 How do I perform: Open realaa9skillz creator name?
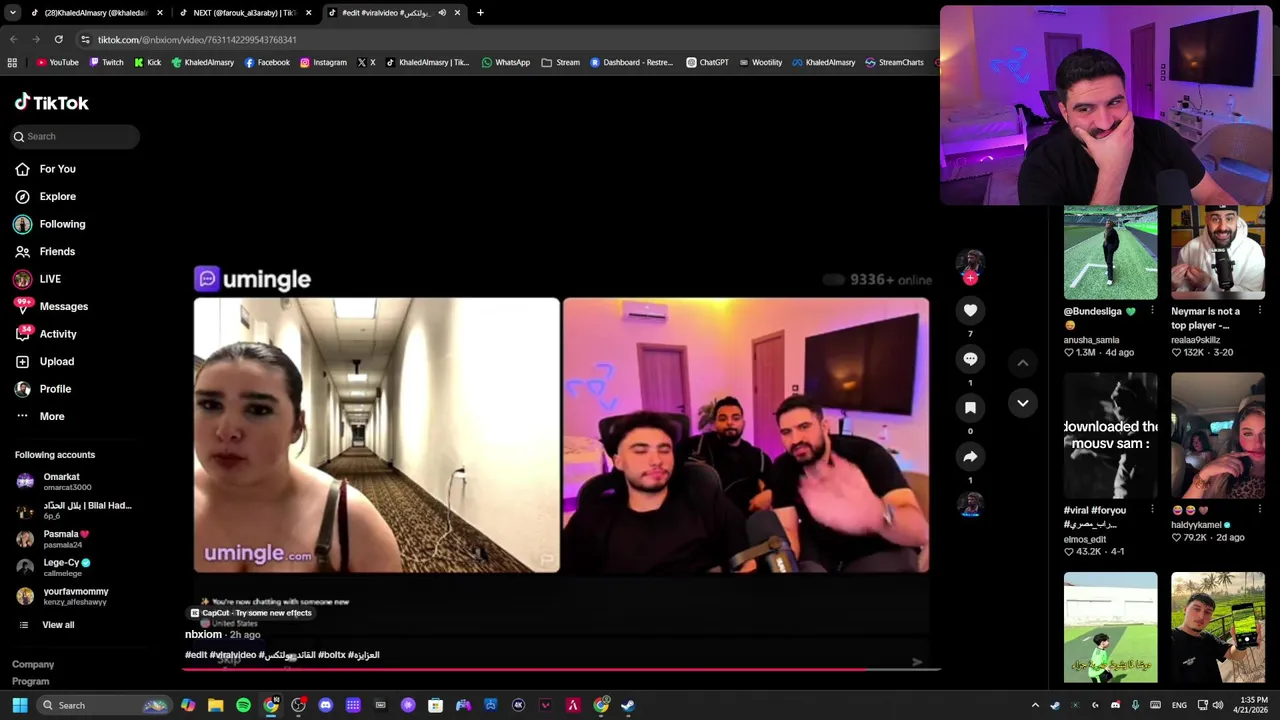coord(1197,340)
